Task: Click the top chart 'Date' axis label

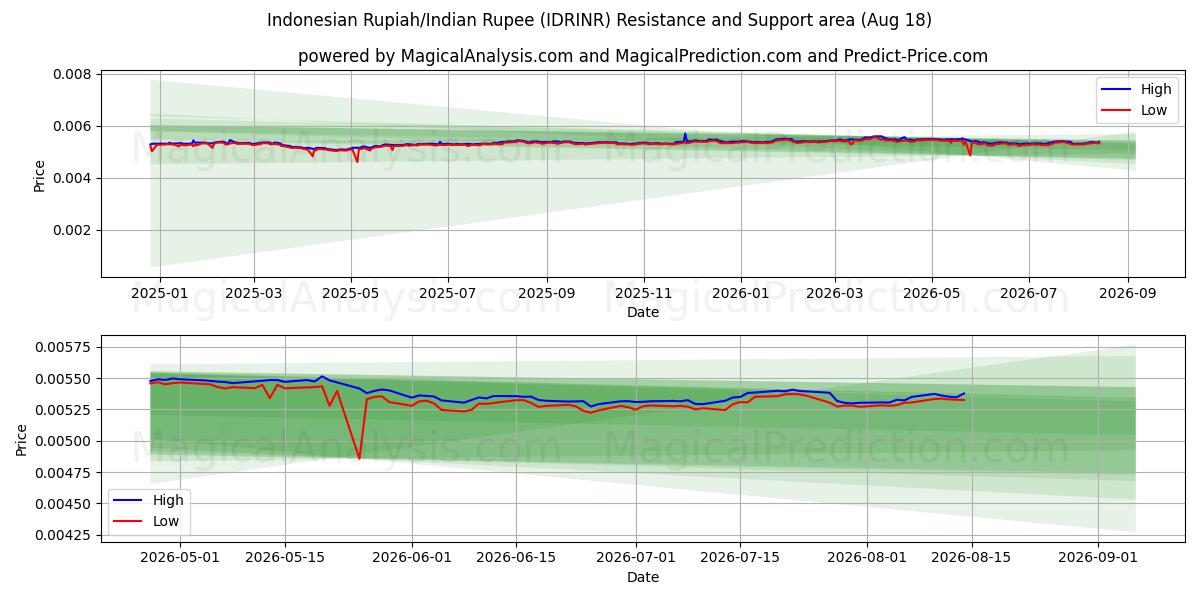Action: 643,313
